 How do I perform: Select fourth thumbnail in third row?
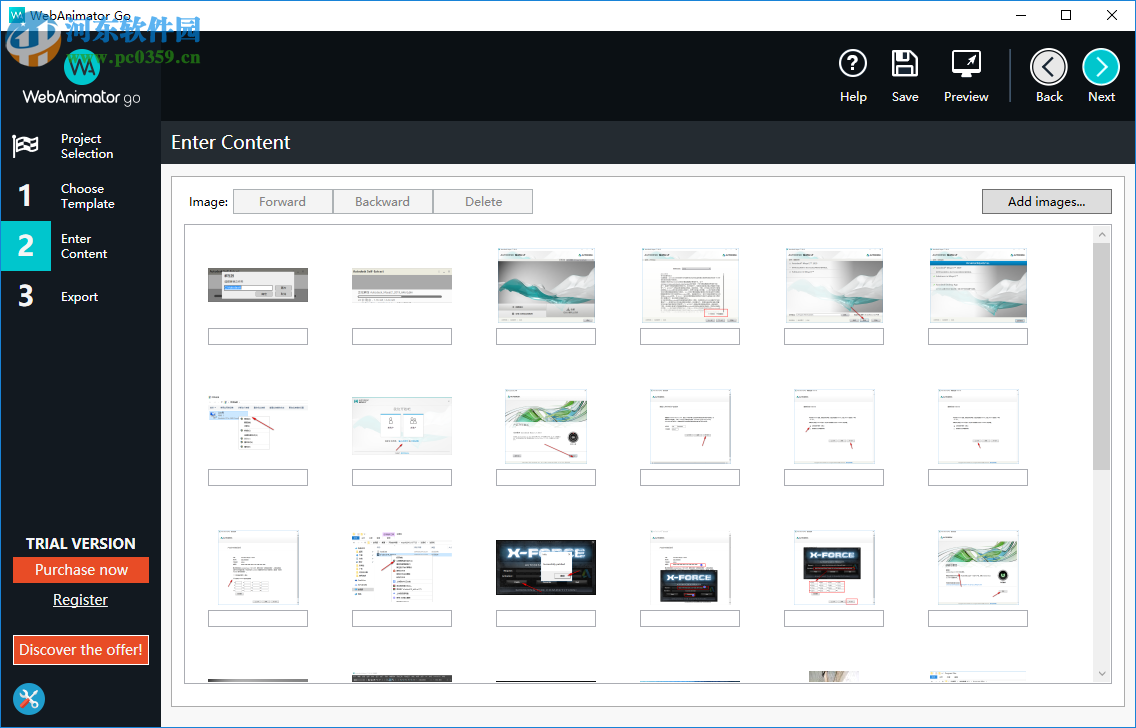click(x=690, y=566)
